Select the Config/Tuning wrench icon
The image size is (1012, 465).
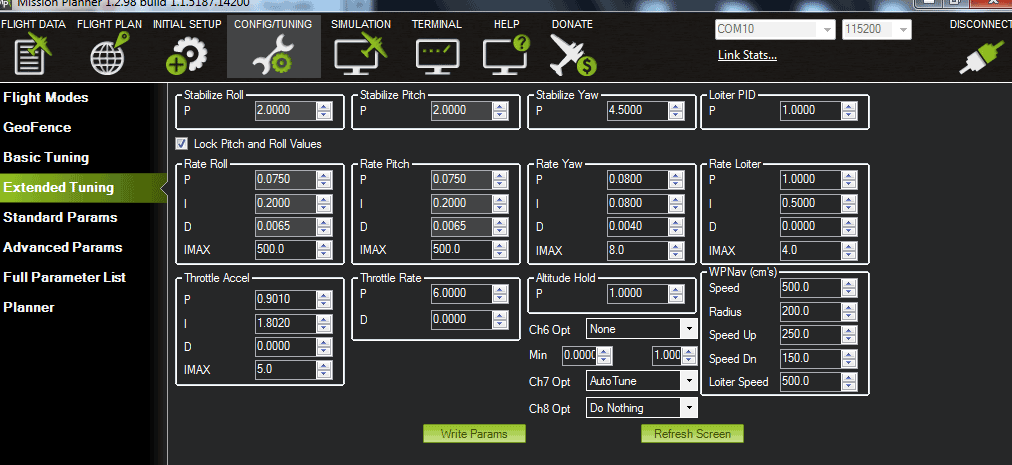(x=273, y=56)
